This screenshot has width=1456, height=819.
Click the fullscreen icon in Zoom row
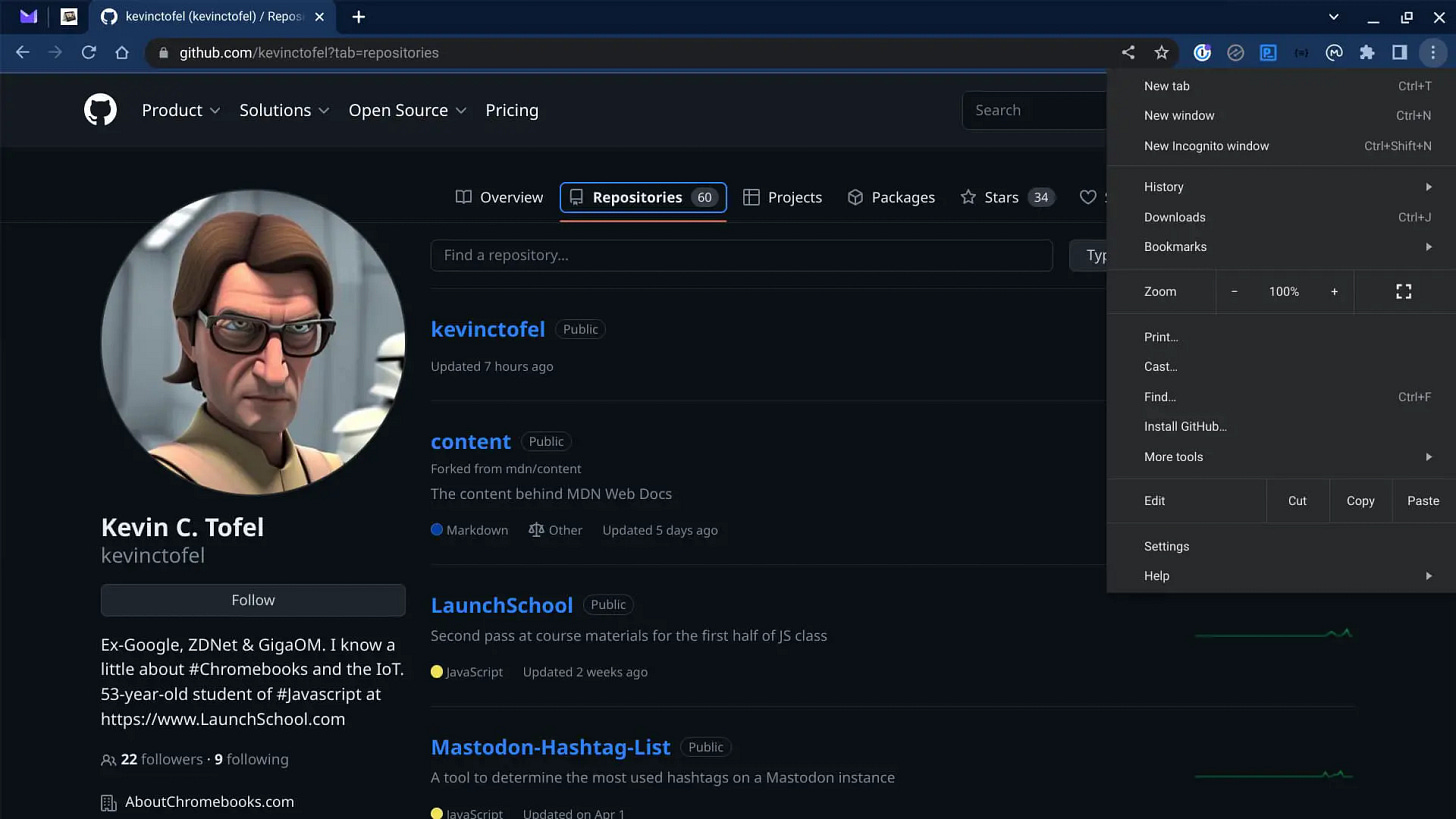click(x=1403, y=291)
